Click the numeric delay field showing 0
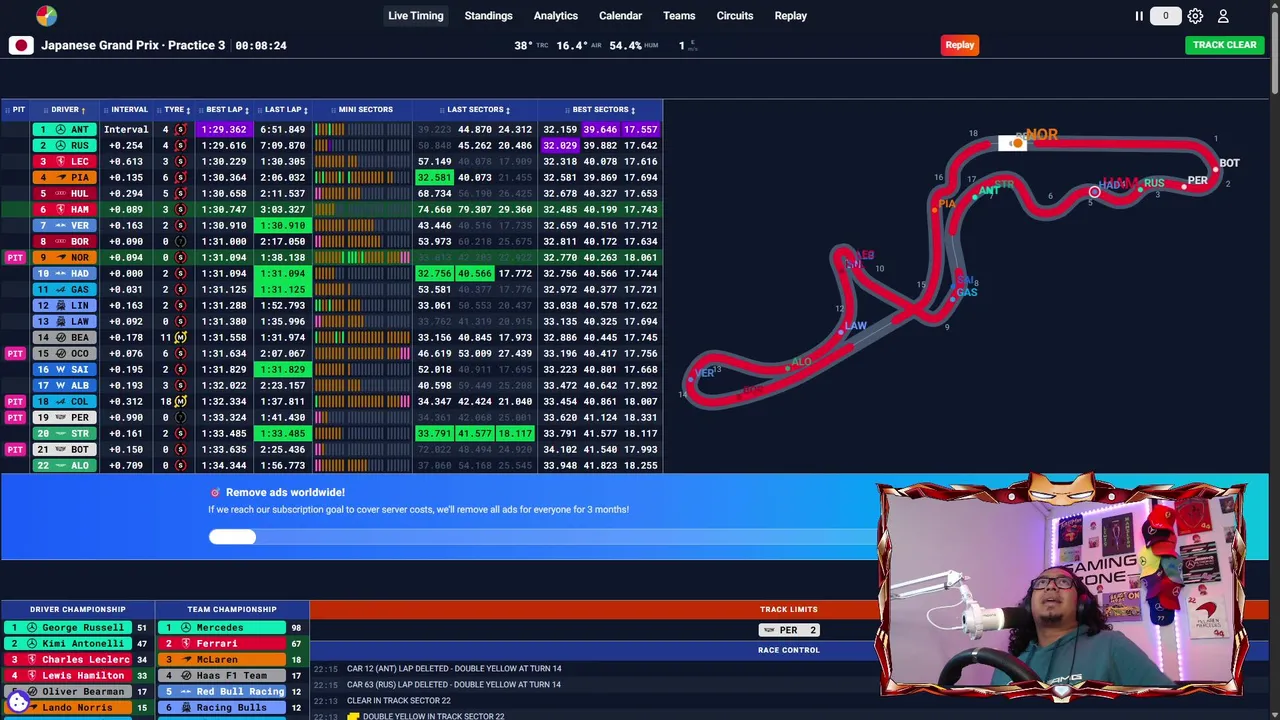The image size is (1280, 720). pyautogui.click(x=1165, y=16)
